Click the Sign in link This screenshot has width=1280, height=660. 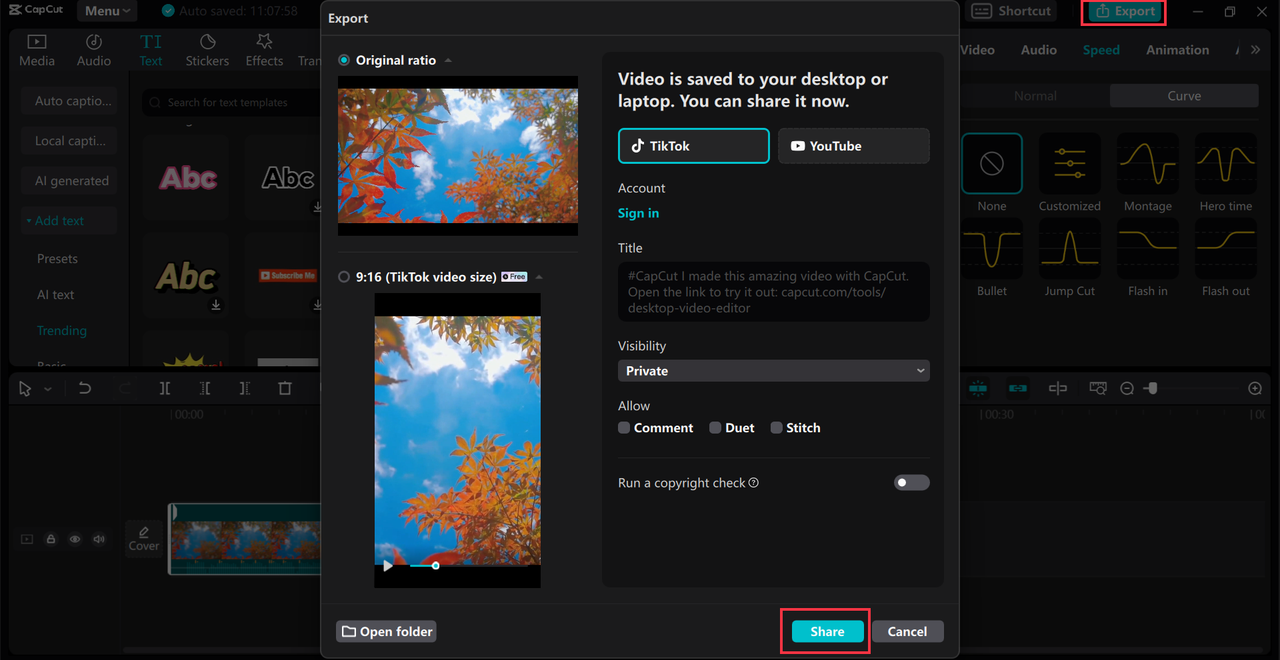[x=638, y=213]
